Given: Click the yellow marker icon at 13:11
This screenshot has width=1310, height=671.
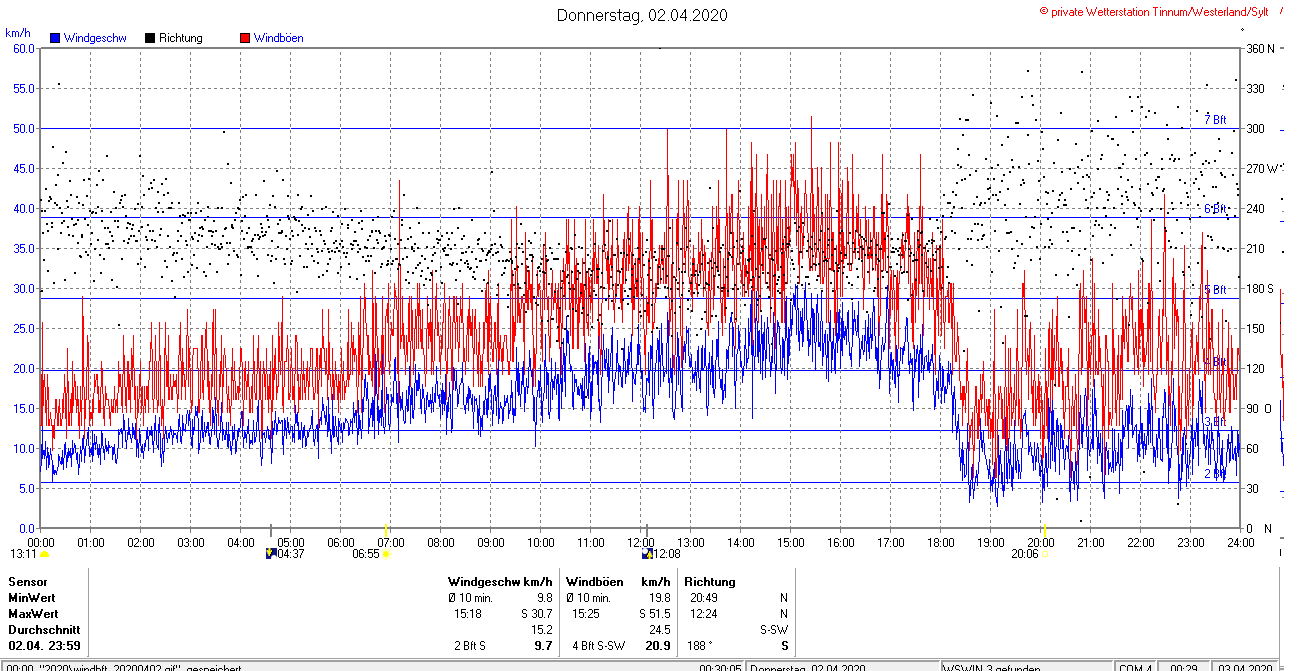Looking at the screenshot, I should tap(44, 553).
